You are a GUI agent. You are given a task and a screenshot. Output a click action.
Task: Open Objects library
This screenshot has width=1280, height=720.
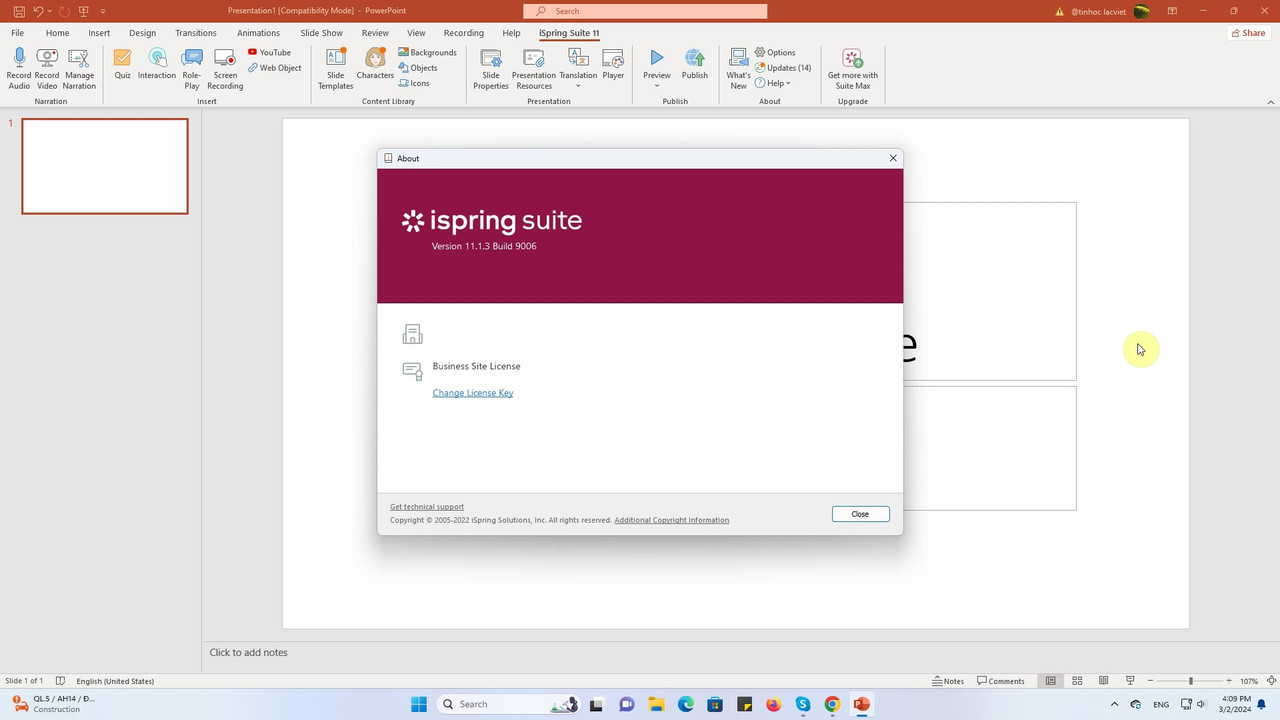pos(418,68)
